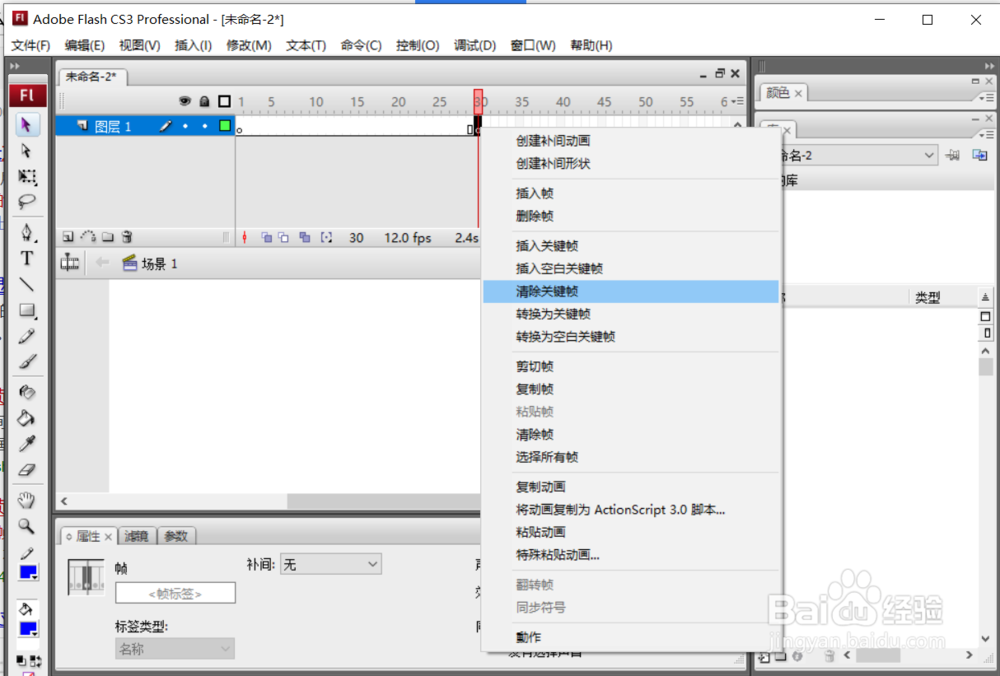Screen dimensions: 1000x676
Task: Toggle timeline visibility button beside scene
Action: click(x=70, y=263)
